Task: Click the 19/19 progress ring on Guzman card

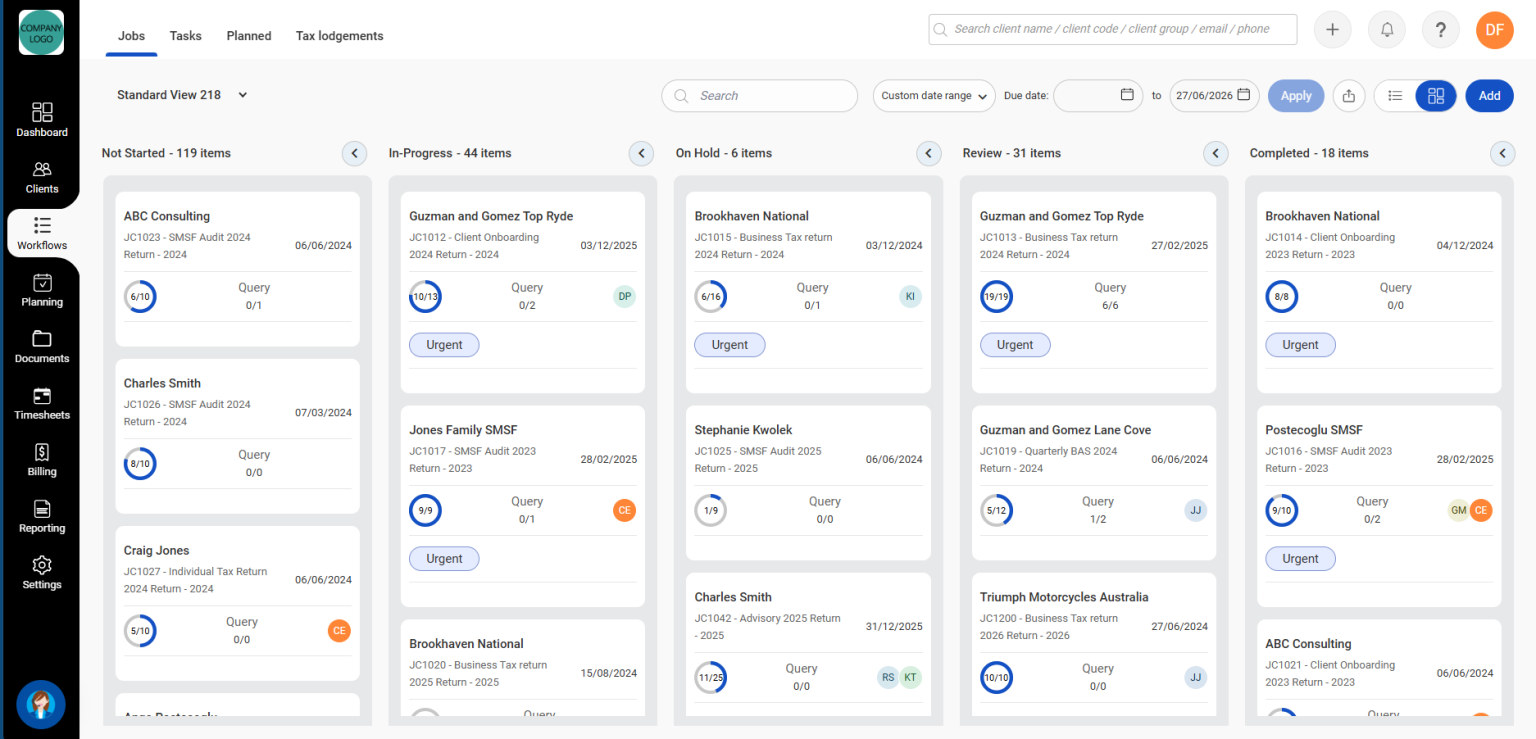Action: [996, 297]
